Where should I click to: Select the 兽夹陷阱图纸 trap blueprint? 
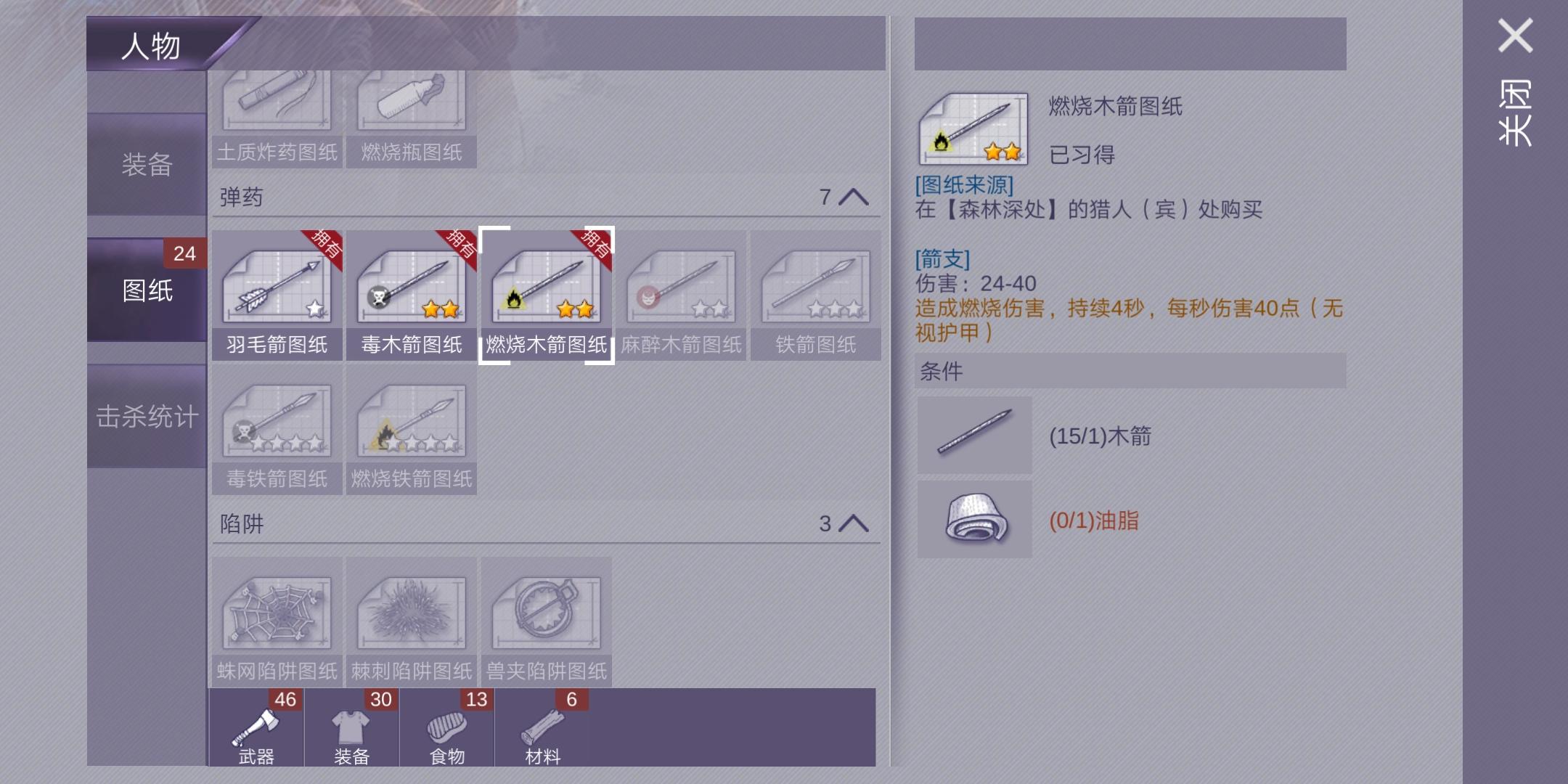point(547,622)
